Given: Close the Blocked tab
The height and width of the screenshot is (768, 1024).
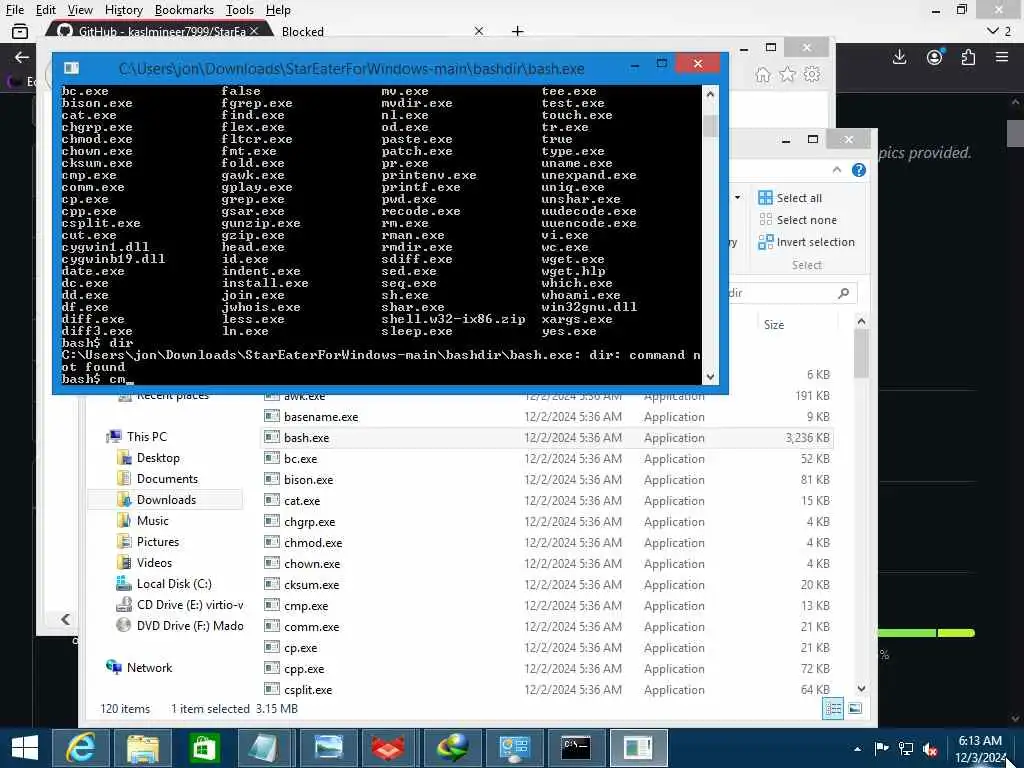Looking at the screenshot, I should 479,31.
